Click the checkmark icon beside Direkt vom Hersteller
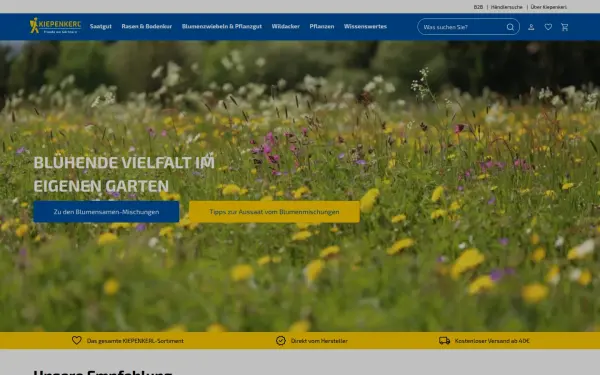 pyautogui.click(x=280, y=341)
